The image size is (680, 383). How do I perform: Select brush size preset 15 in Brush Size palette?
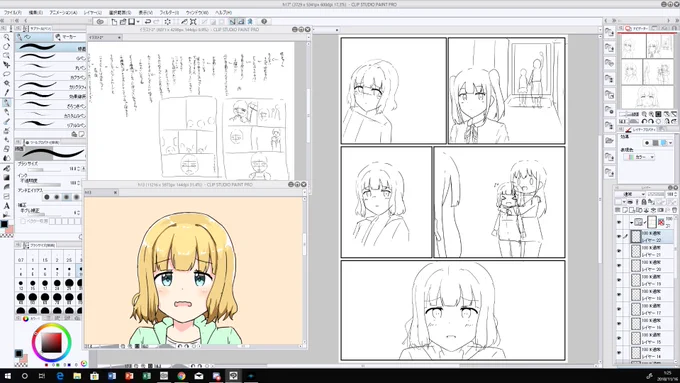pyautogui.click(x=33, y=284)
